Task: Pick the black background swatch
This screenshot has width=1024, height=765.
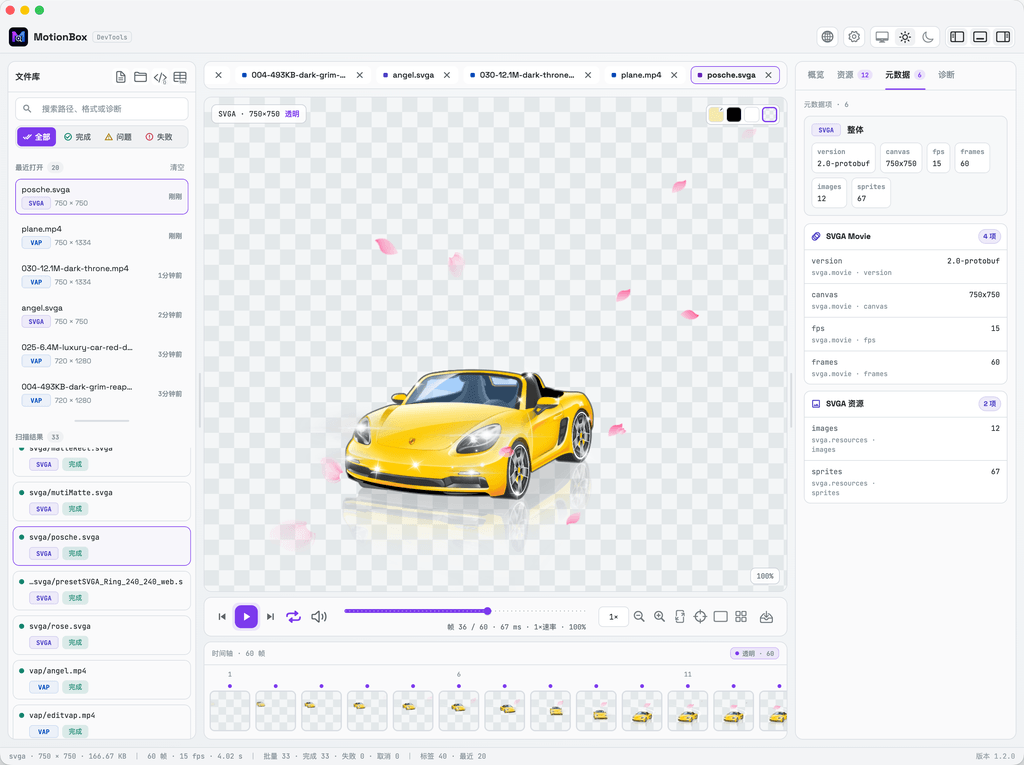Action: pyautogui.click(x=734, y=114)
